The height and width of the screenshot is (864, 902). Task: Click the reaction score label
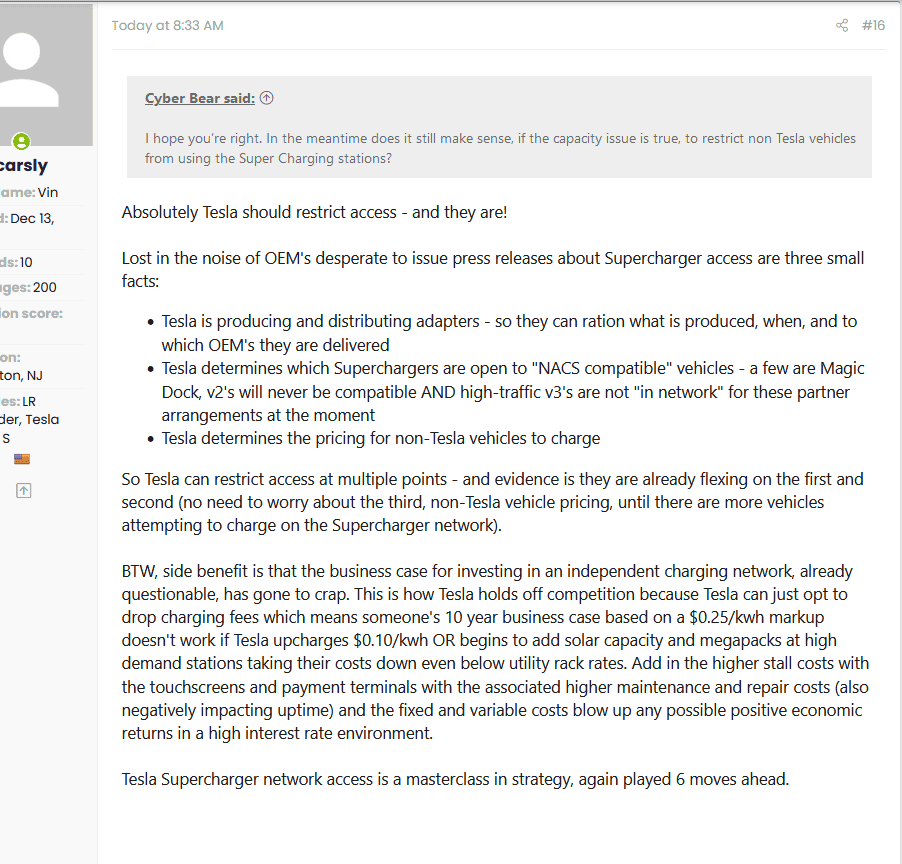click(32, 314)
